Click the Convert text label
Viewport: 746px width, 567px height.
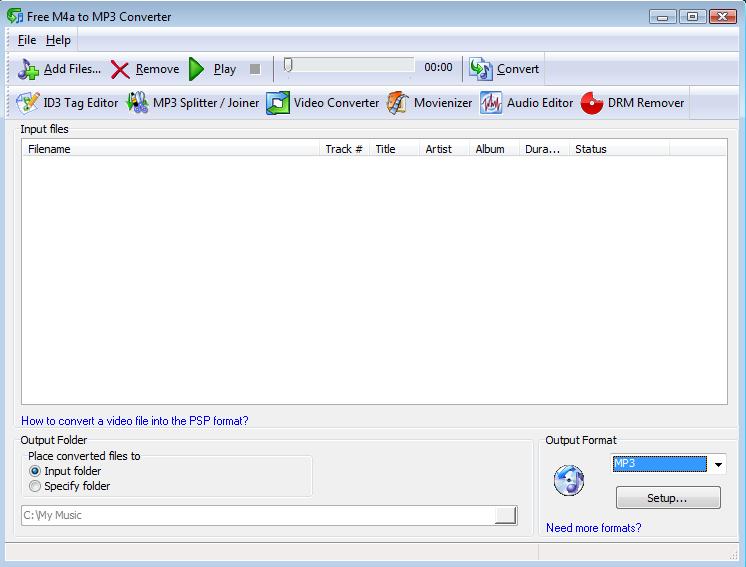518,69
